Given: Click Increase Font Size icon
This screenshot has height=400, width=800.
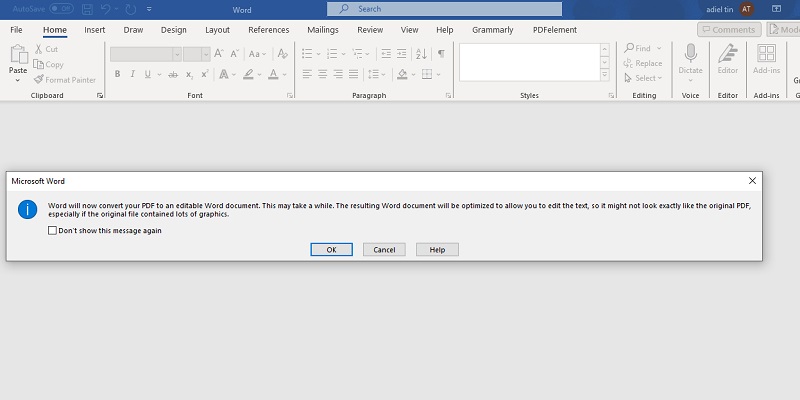Looking at the screenshot, I should (219, 54).
